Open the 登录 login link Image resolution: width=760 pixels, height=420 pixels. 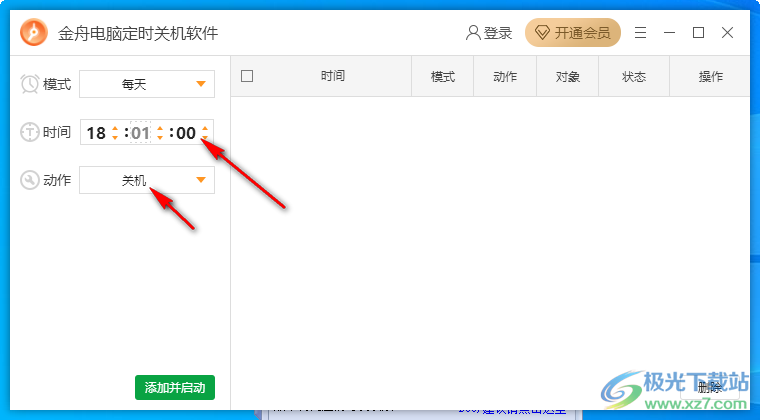pyautogui.click(x=489, y=33)
